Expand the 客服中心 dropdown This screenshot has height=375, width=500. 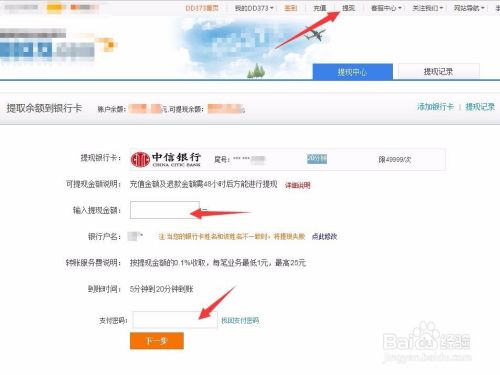(x=386, y=8)
